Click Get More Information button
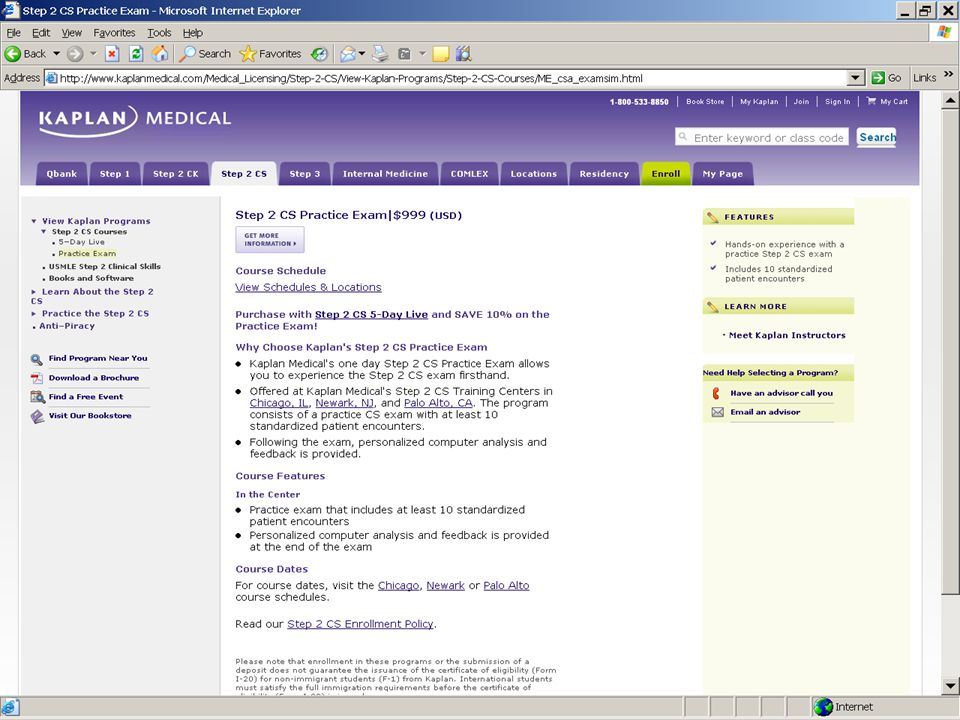 coord(270,239)
